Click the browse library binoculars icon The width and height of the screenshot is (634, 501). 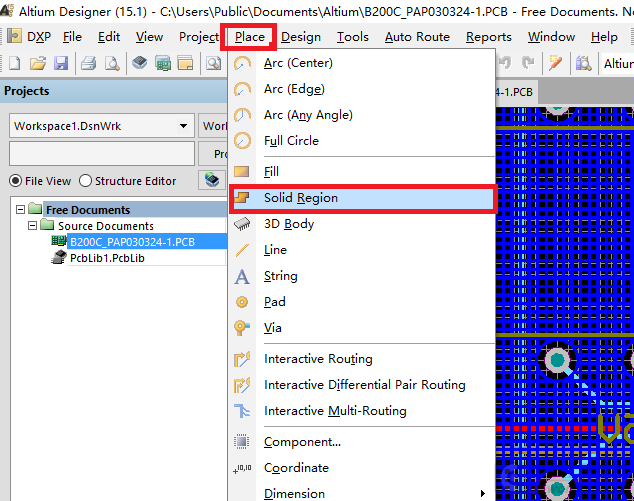click(583, 63)
